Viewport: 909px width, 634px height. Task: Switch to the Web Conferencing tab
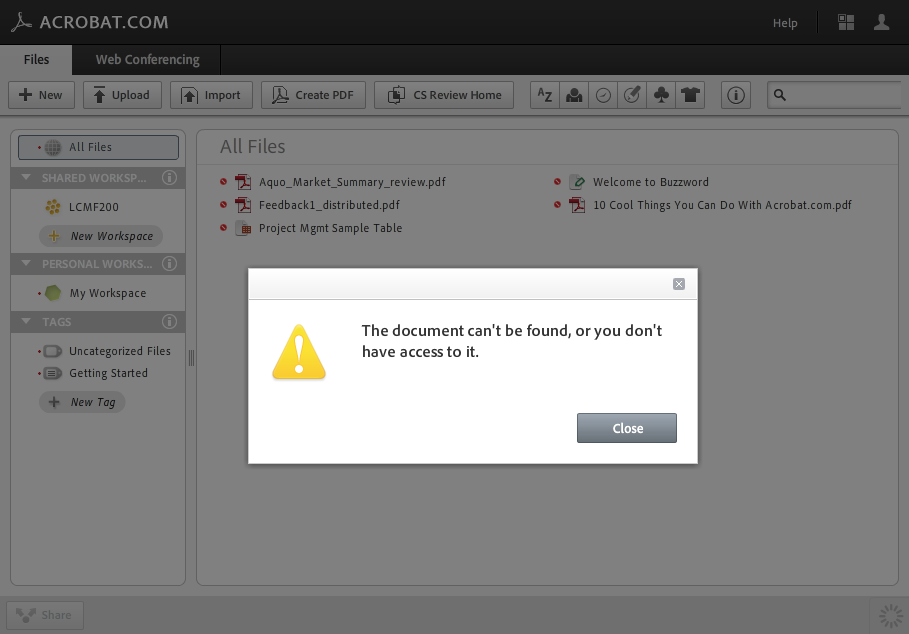coord(147,60)
